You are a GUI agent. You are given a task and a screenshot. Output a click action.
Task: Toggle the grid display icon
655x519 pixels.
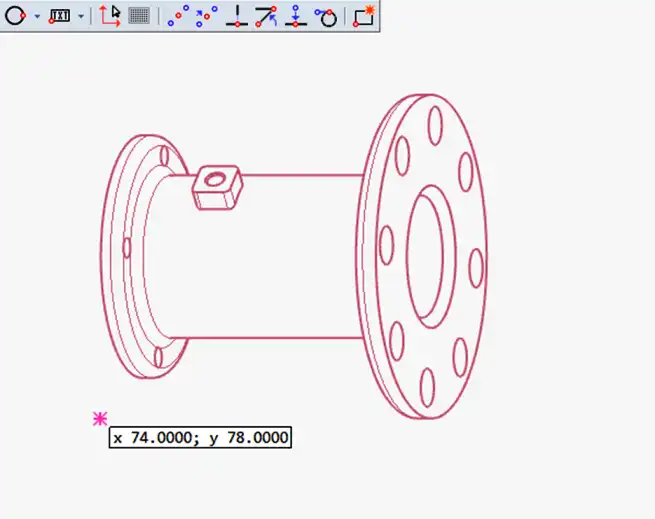140,16
